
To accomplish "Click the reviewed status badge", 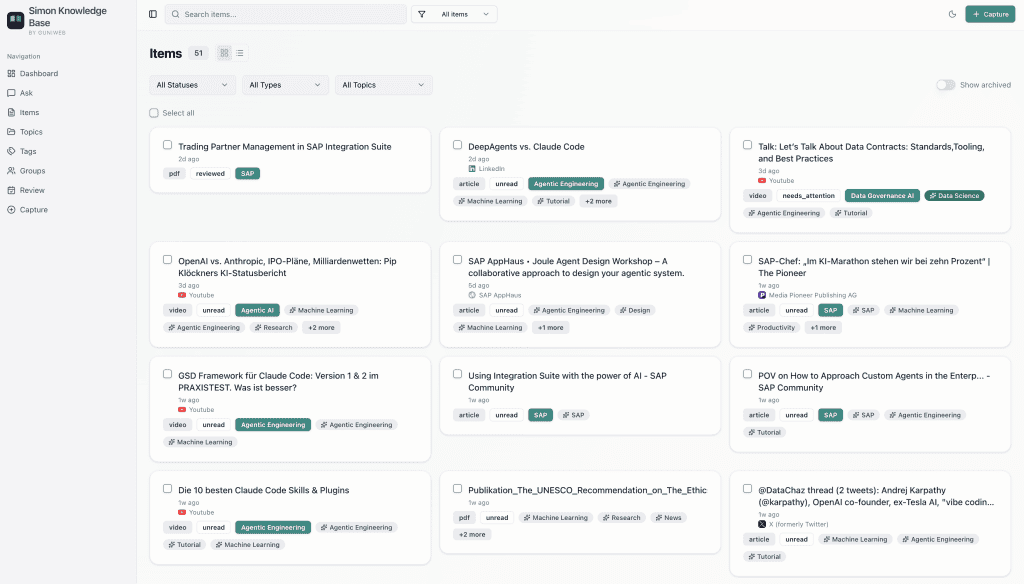I will (x=210, y=174).
